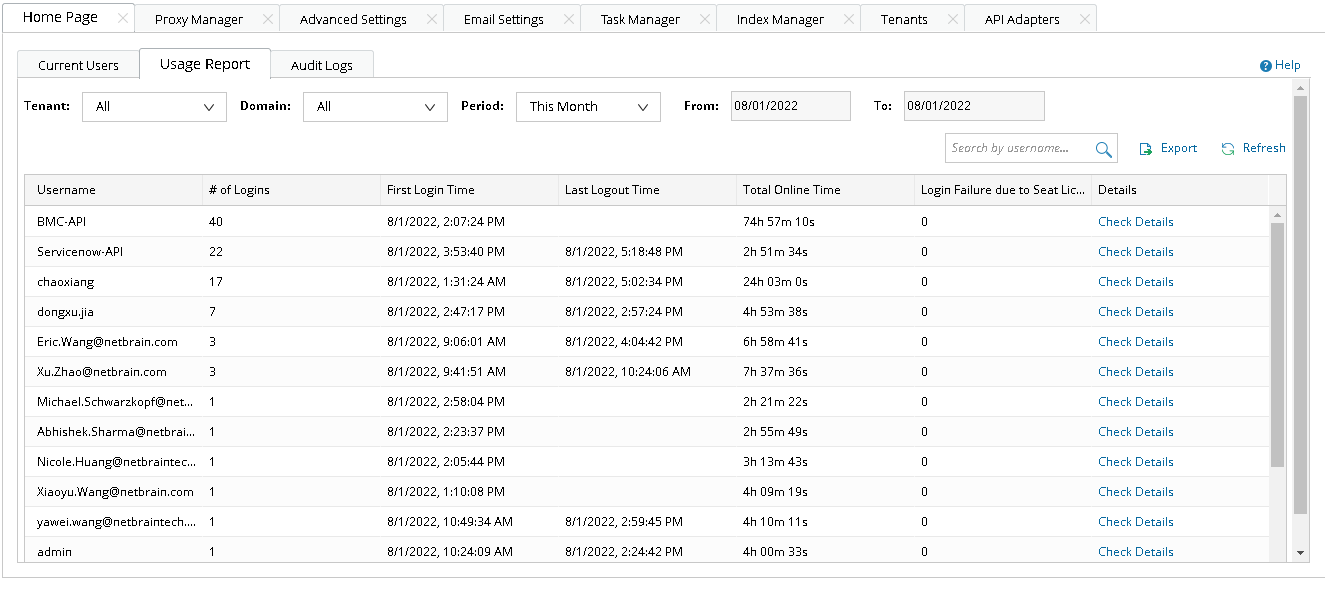Close the Proxy Manager tab
Image resolution: width=1325 pixels, height=595 pixels.
click(x=266, y=17)
